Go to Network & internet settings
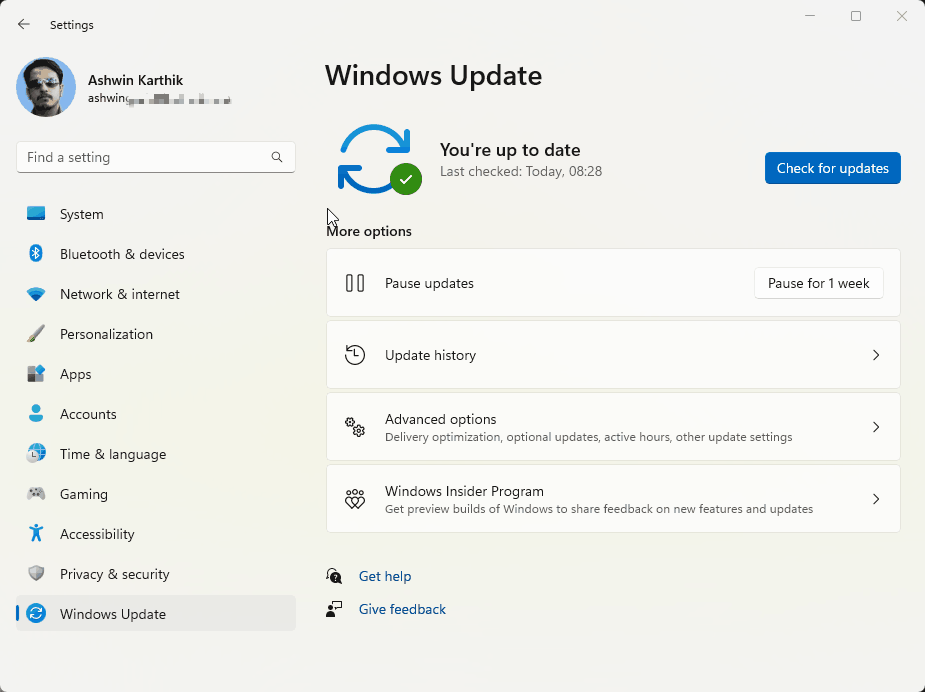 point(156,294)
